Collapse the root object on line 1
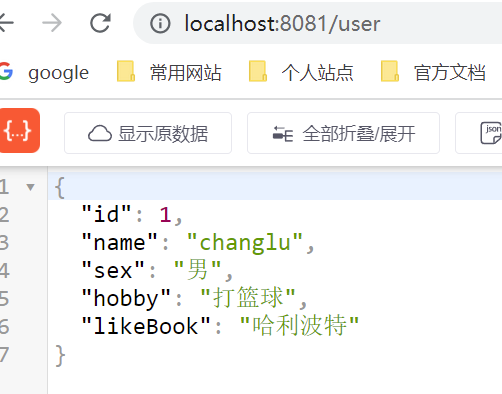Viewport: 502px width, 394px height. [x=30, y=187]
